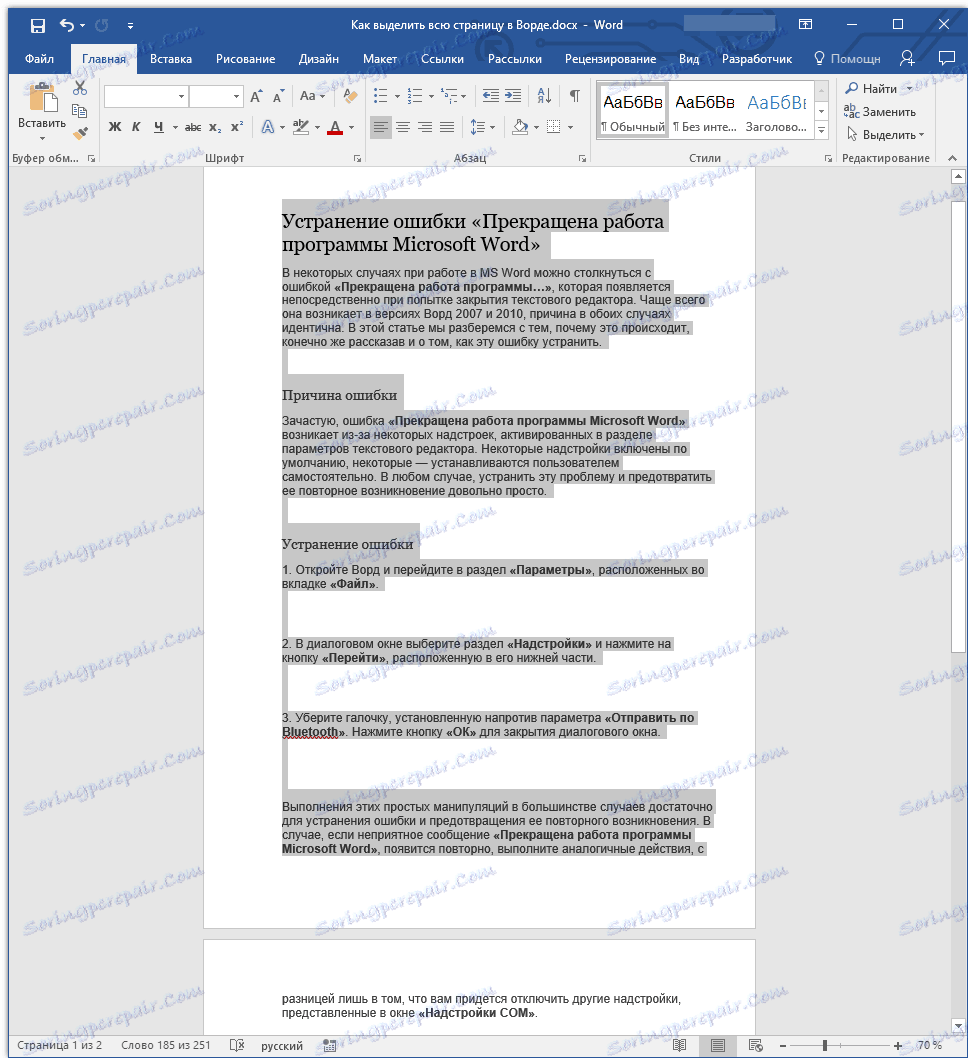This screenshot has height=1058, width=968.
Task: Customize the Quick Access Toolbar
Action: click(130, 26)
